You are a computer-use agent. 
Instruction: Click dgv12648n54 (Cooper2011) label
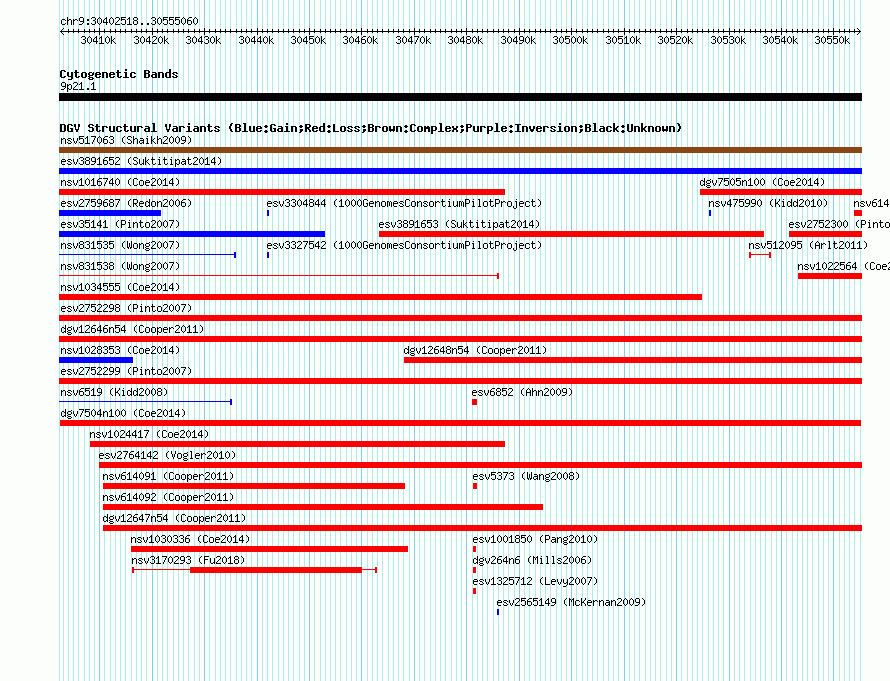(x=475, y=350)
